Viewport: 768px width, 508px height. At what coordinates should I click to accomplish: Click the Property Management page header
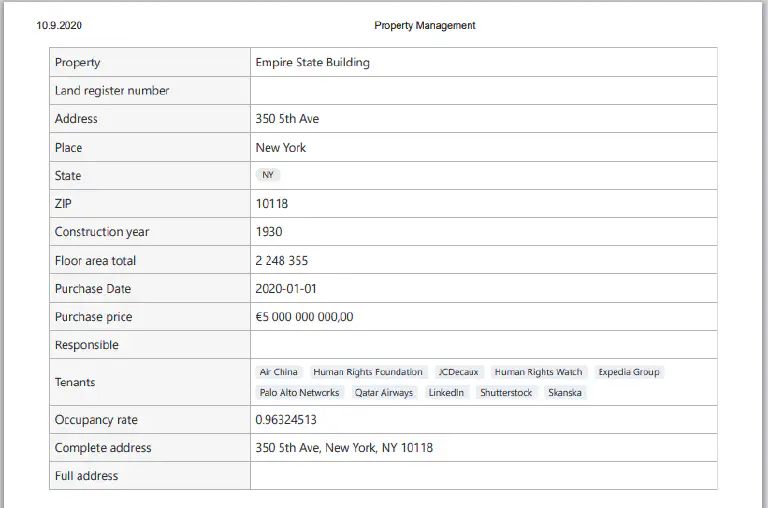coord(425,25)
